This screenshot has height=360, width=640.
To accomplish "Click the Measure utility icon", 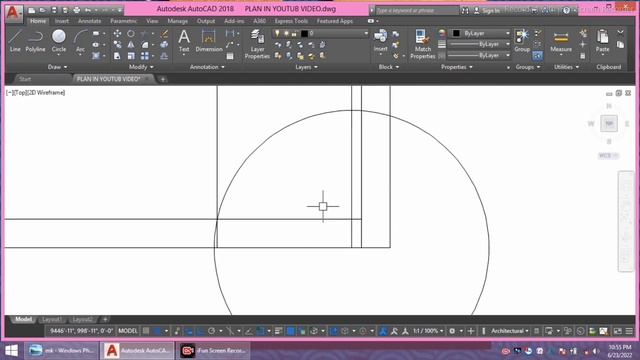I will coord(561,41).
